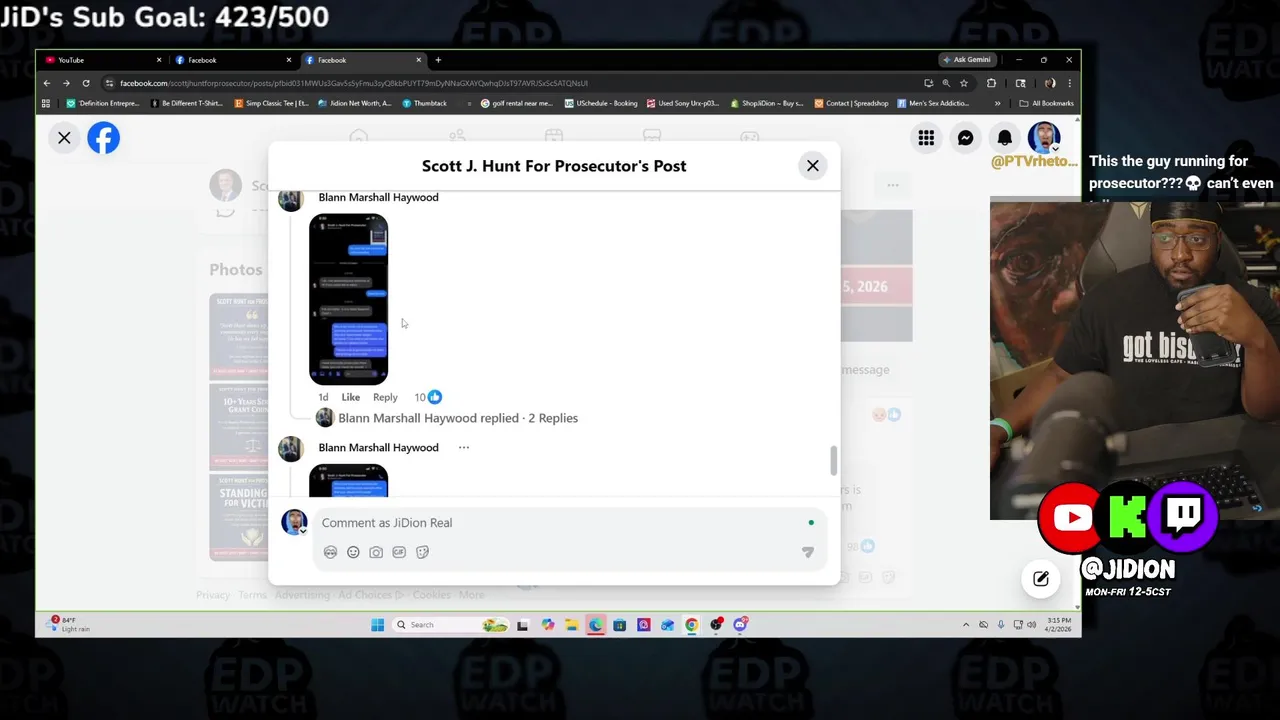
Task: Open 'USchedule - Booking' bookmark
Action: (x=601, y=103)
